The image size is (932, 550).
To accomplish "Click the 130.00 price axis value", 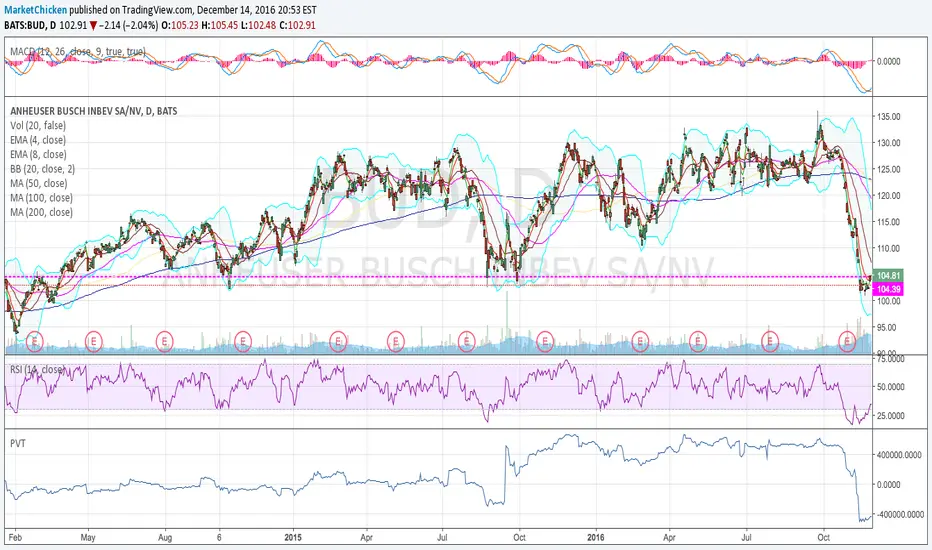I will tap(889, 143).
